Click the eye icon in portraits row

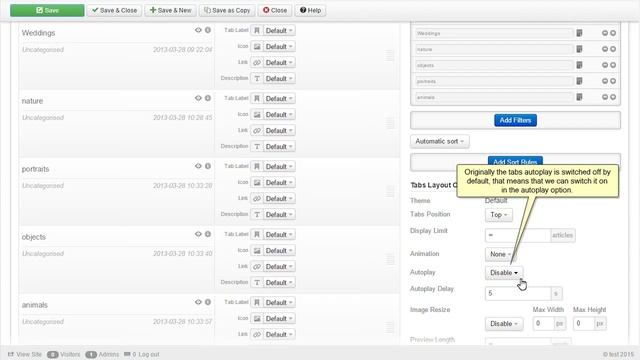pyautogui.click(x=198, y=166)
